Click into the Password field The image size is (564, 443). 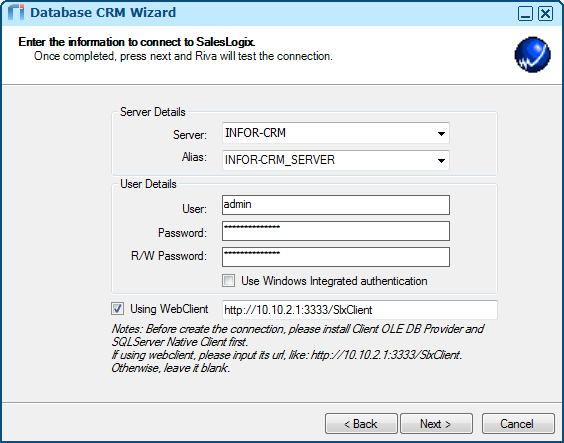click(336, 231)
